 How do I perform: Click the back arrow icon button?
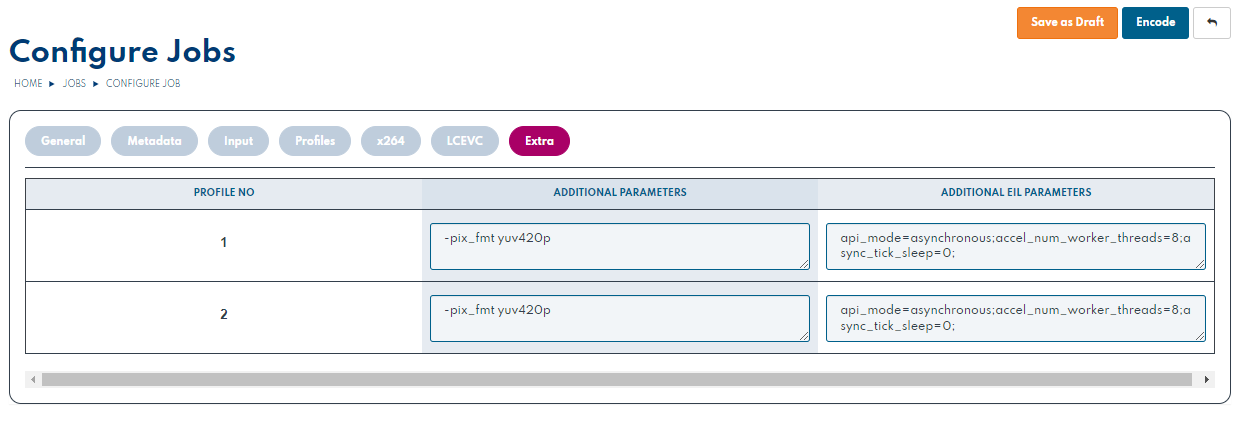pyautogui.click(x=1211, y=23)
